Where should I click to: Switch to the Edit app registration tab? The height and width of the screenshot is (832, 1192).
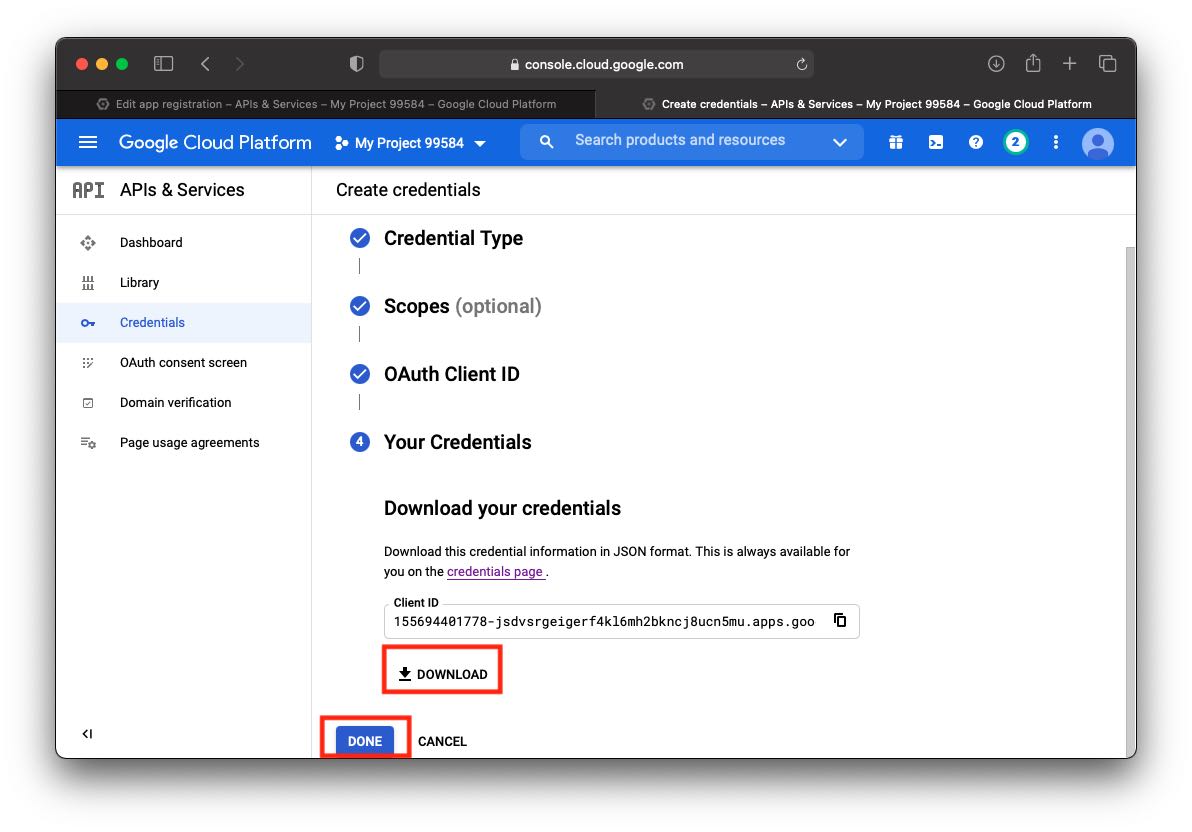coord(326,104)
